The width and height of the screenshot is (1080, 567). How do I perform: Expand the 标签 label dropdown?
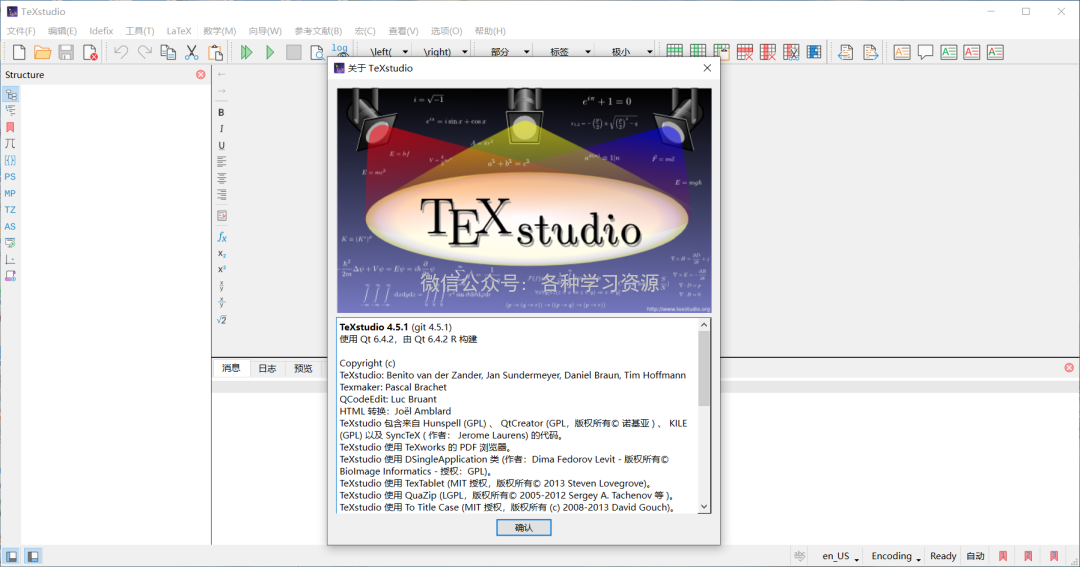point(588,52)
